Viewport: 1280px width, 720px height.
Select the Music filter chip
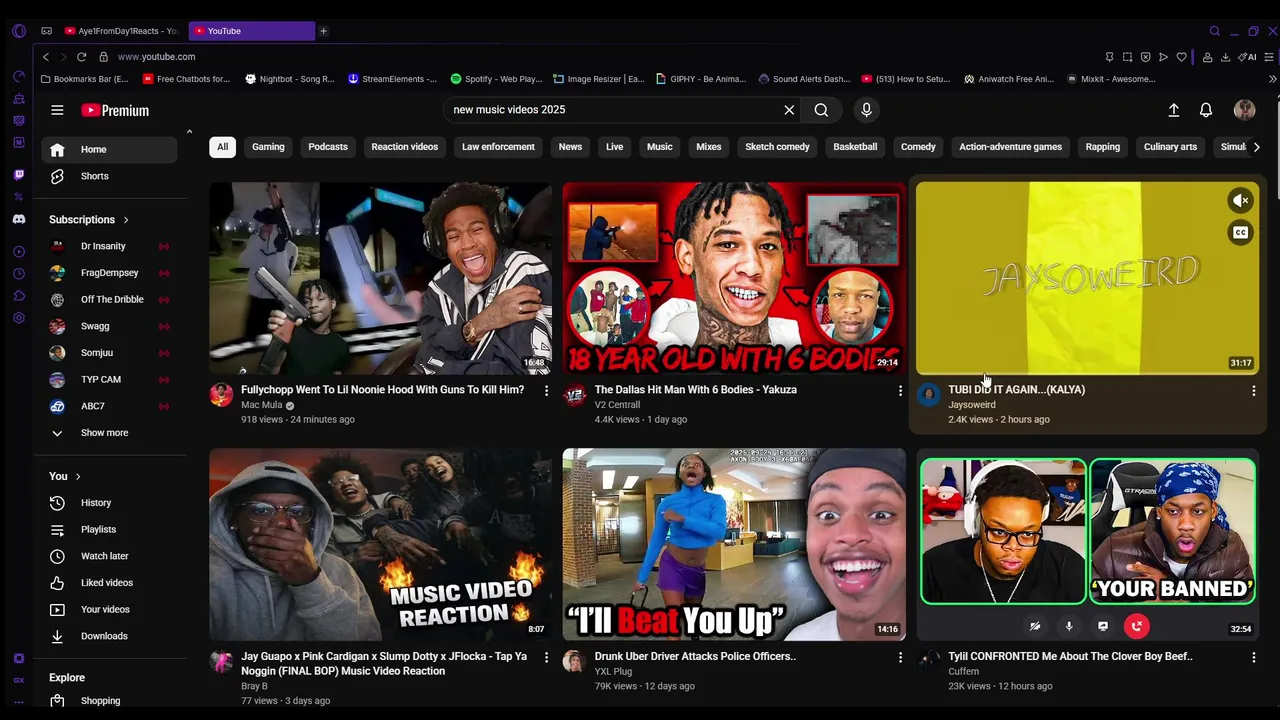[x=660, y=147]
